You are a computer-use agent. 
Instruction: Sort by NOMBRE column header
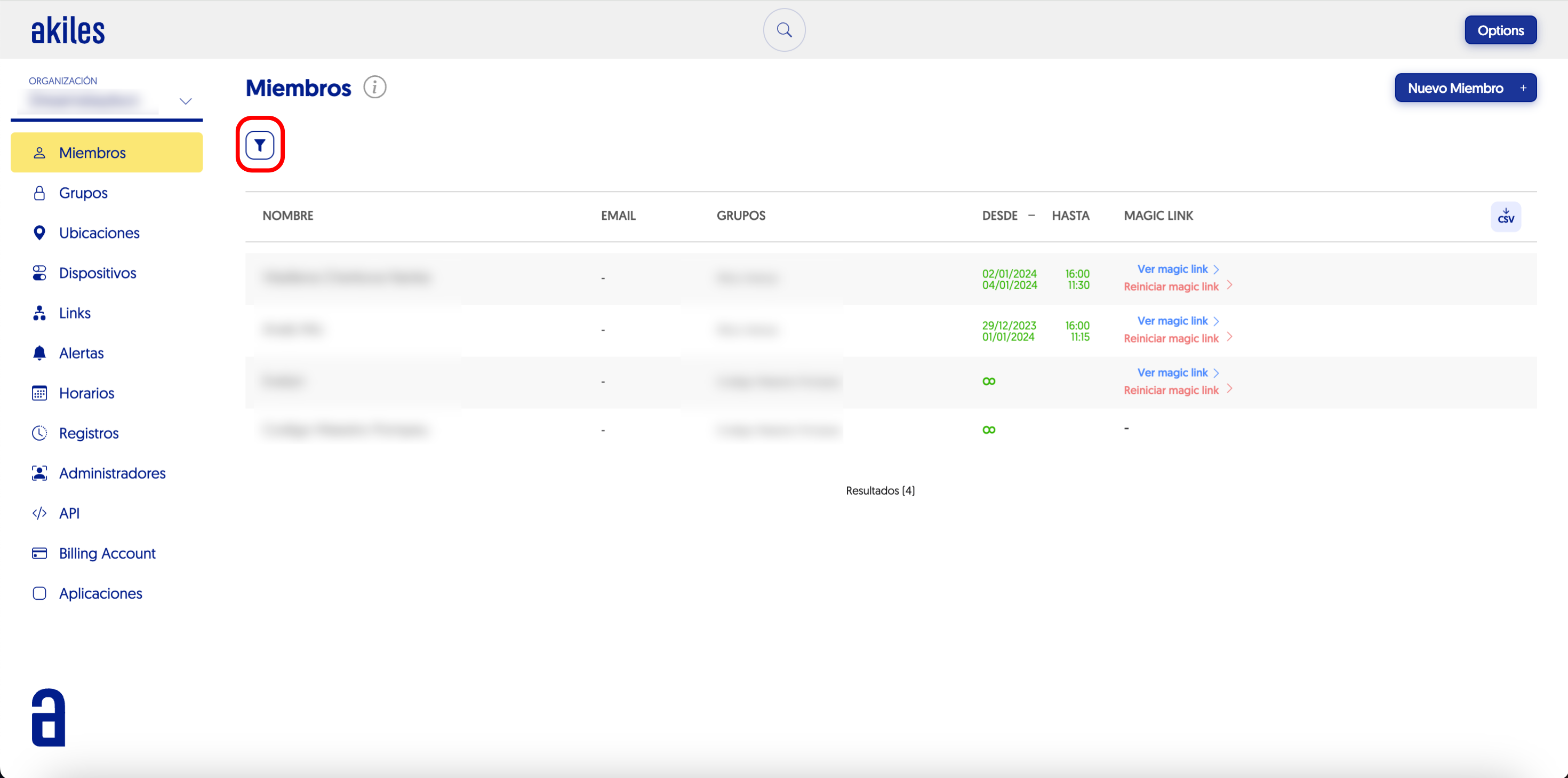click(x=287, y=216)
